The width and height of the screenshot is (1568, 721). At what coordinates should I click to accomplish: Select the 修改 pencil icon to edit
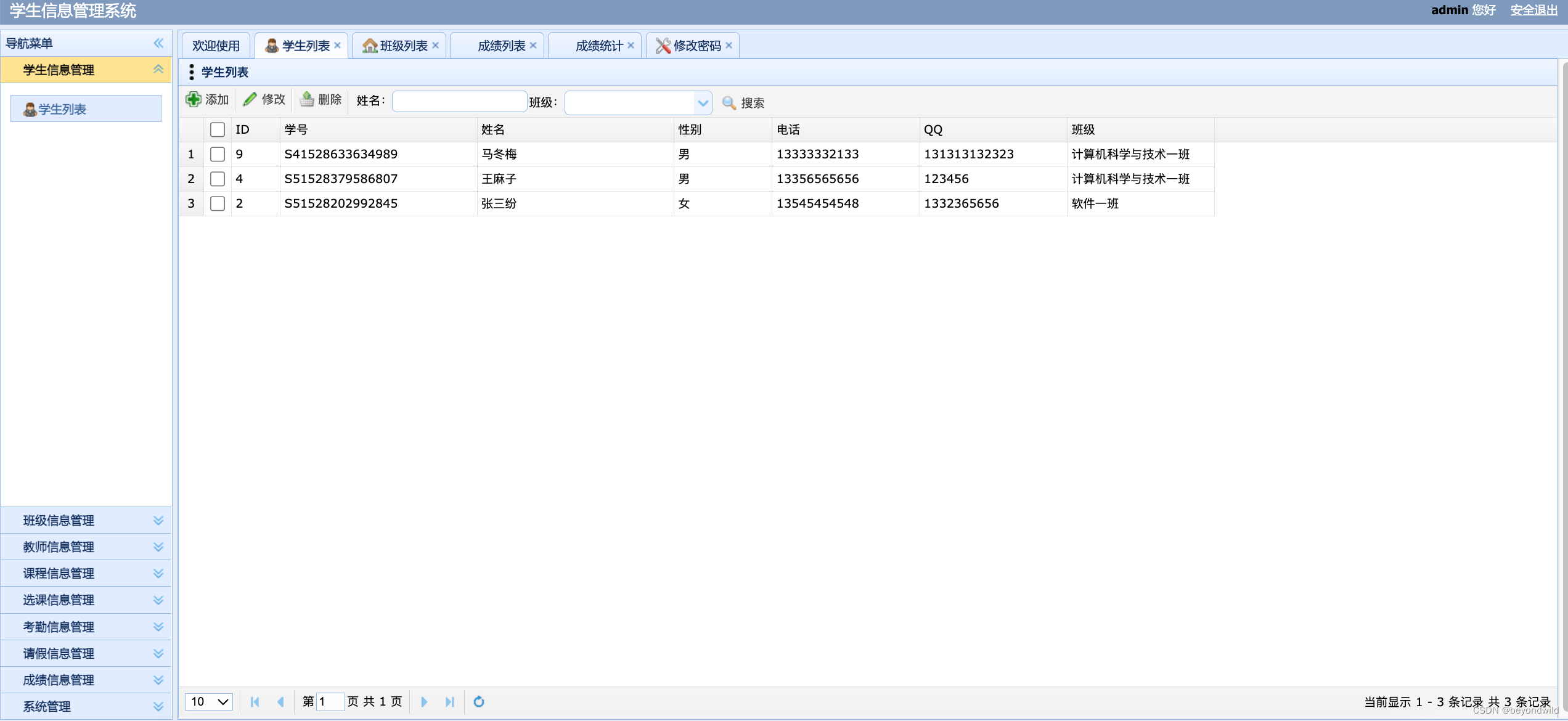263,99
